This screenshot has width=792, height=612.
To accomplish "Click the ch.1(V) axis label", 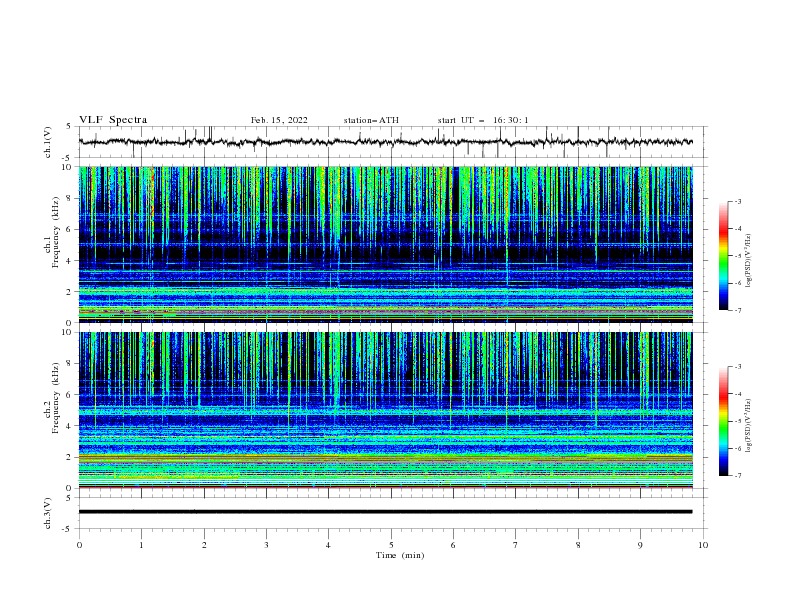I will 48,142.
